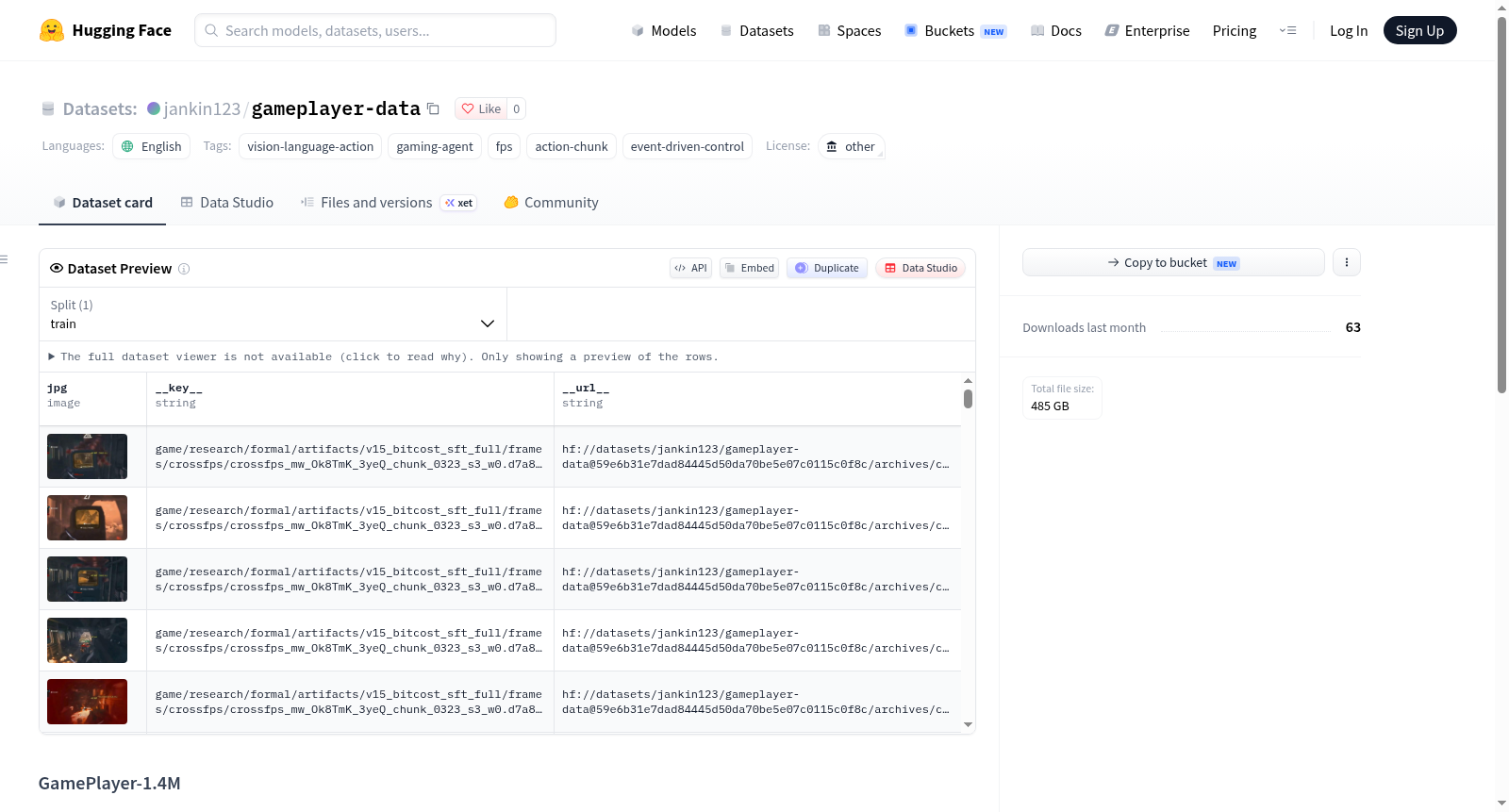Click the Sign Up button
Image resolution: width=1509 pixels, height=812 pixels.
pos(1419,30)
